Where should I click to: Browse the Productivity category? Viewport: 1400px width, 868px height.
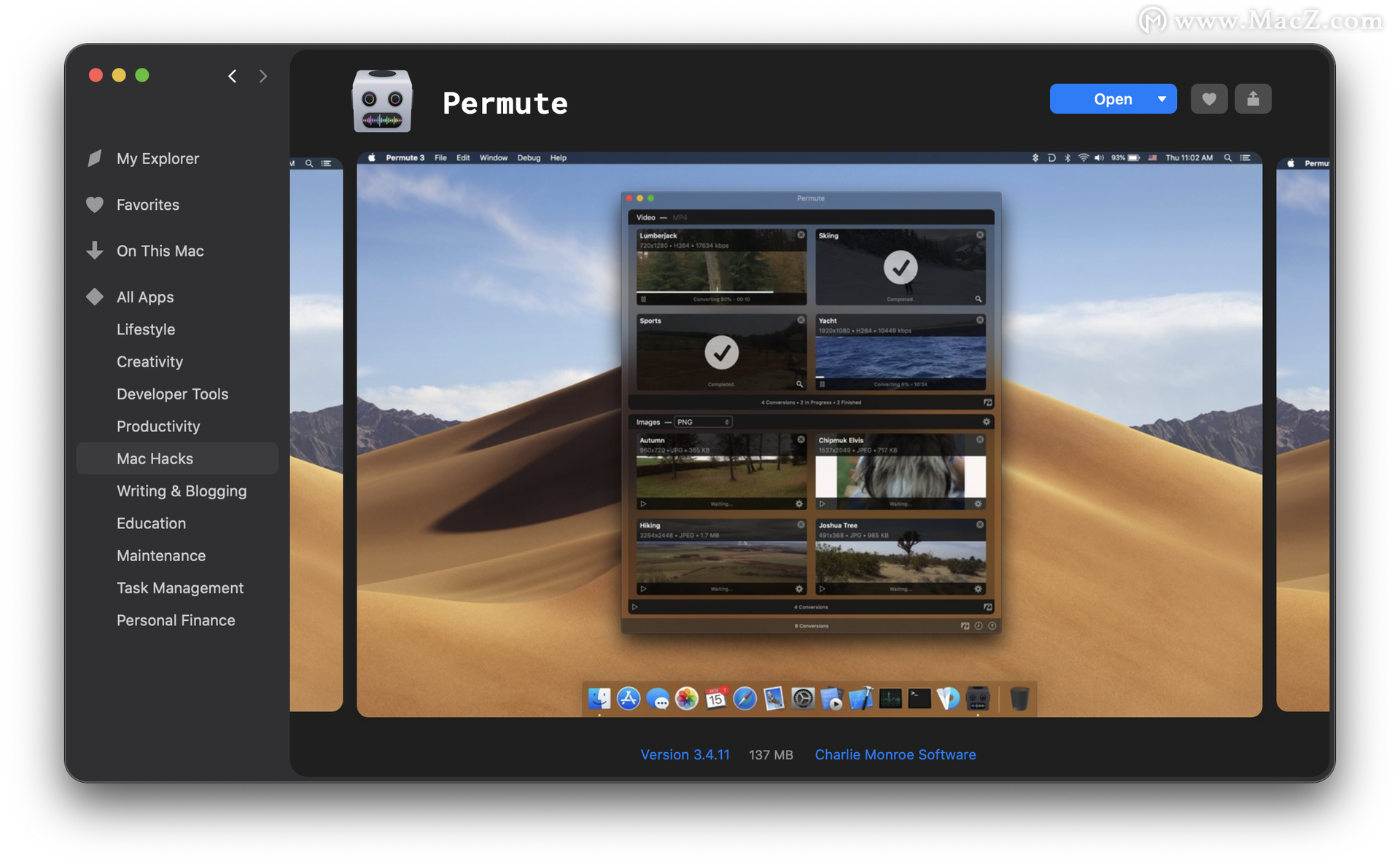click(158, 426)
